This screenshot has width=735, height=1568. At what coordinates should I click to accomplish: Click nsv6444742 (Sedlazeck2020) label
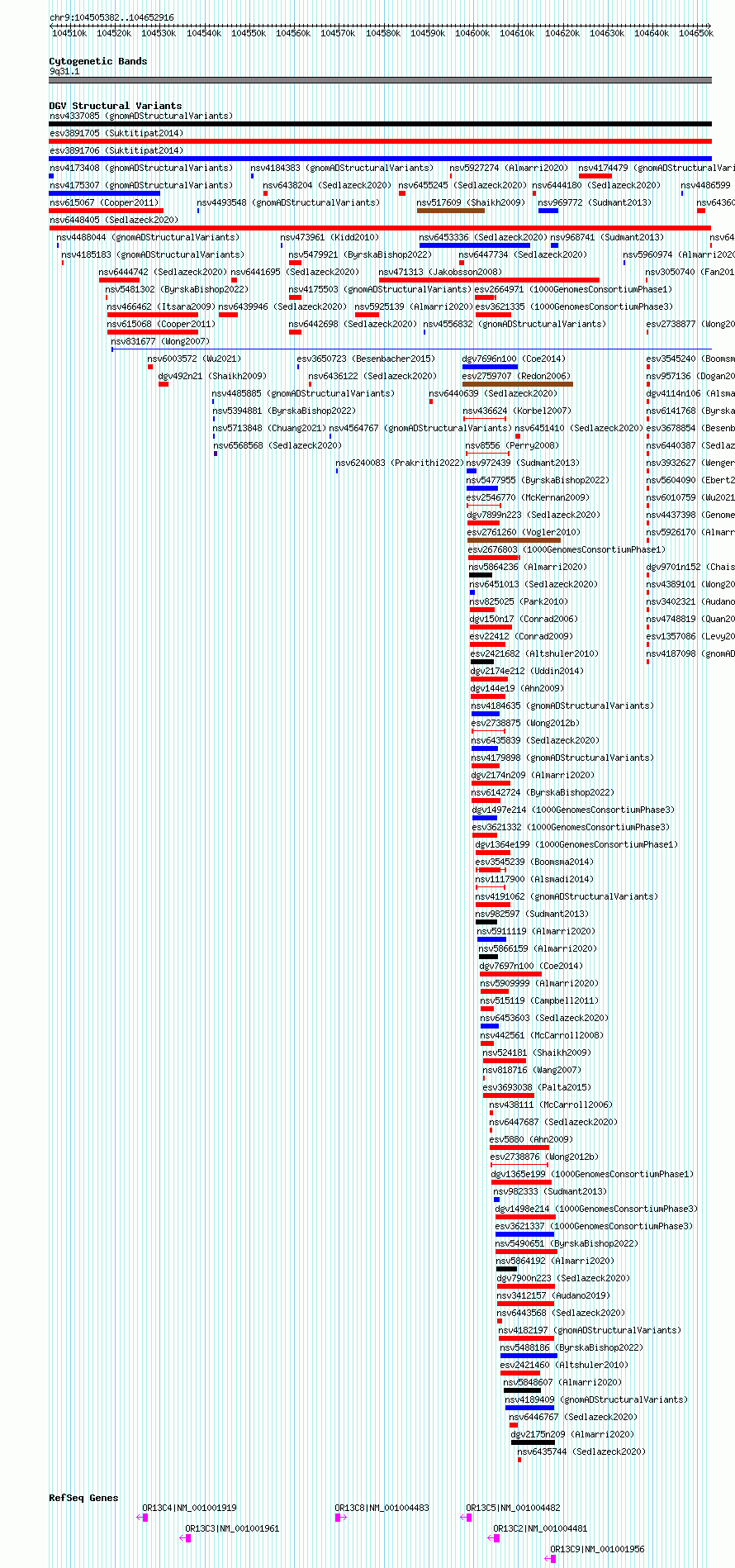(x=163, y=272)
